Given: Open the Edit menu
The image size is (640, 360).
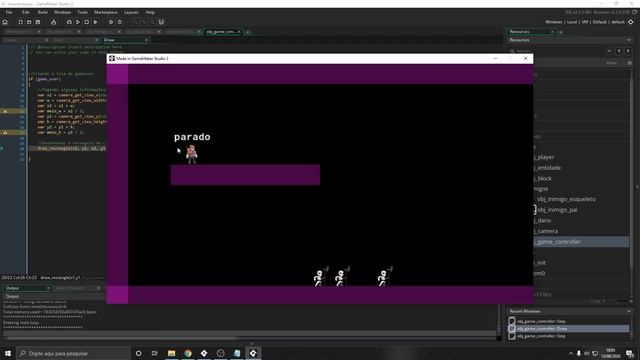Looking at the screenshot, I should tap(26, 13).
